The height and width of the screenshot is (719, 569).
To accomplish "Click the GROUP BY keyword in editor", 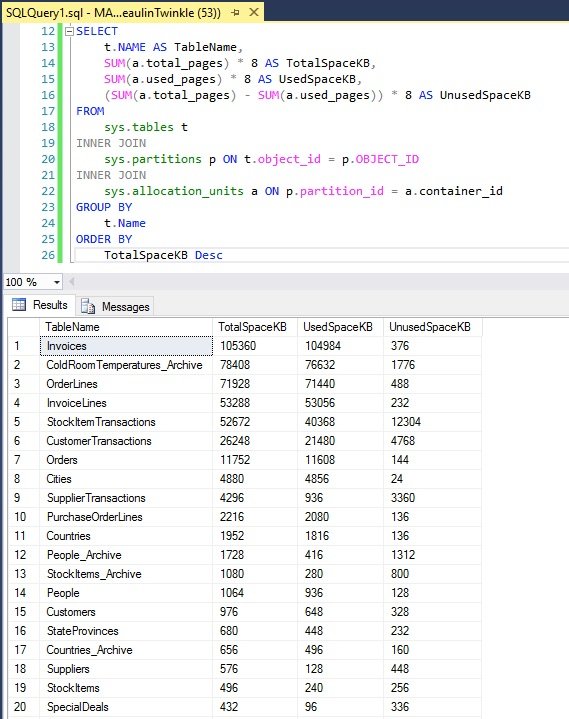I will (104, 207).
